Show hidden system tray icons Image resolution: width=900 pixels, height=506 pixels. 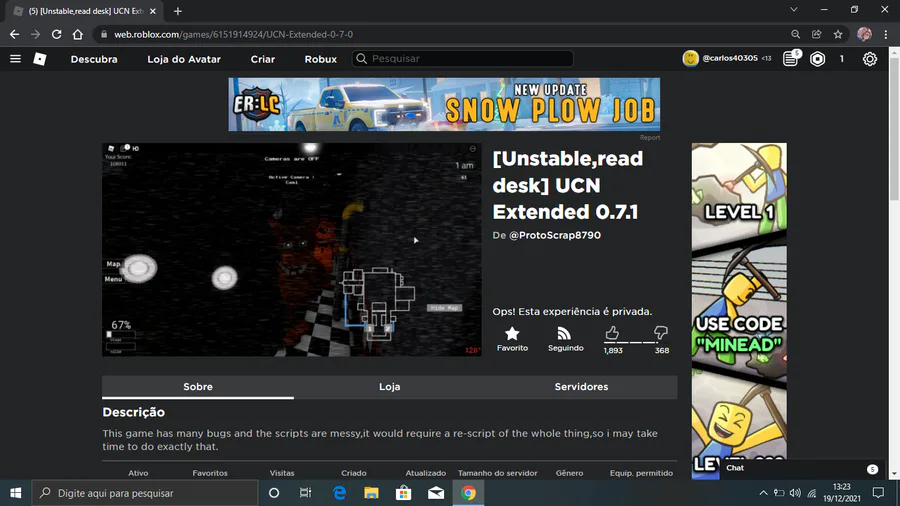pos(763,493)
